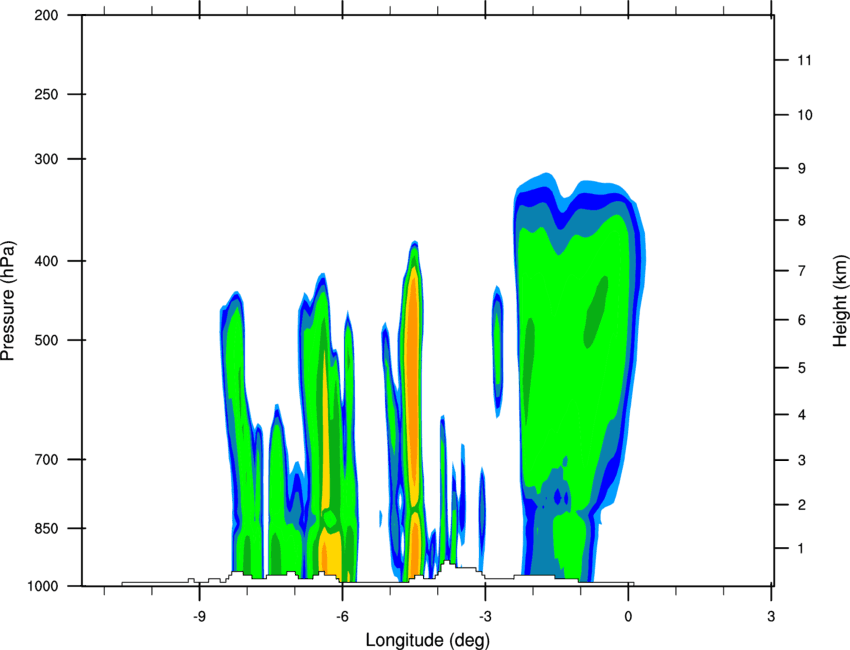Select the 700 pressure tick label
Image resolution: width=850 pixels, height=650 pixels.
47,459
